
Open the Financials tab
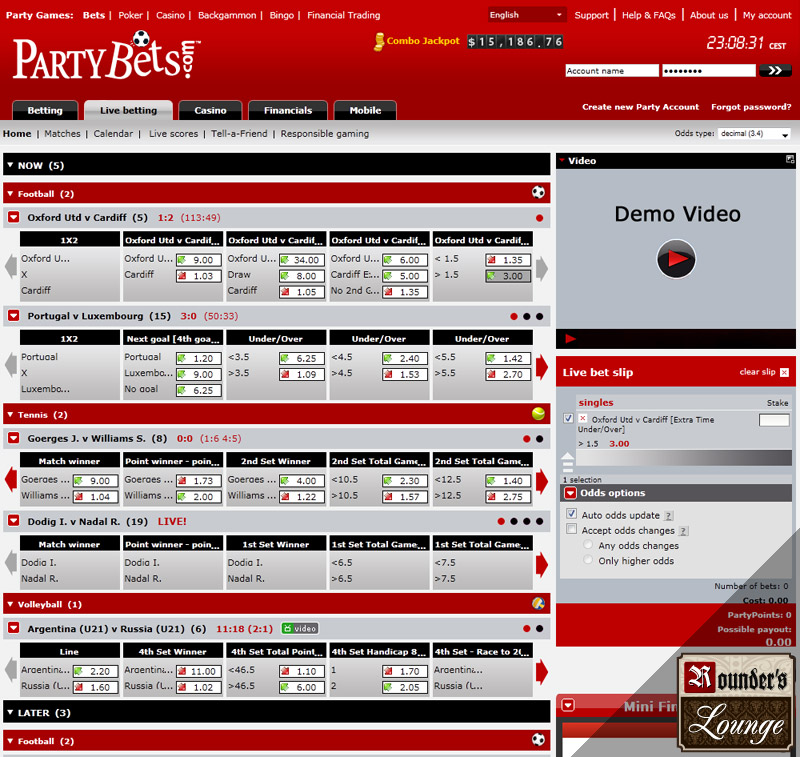pyautogui.click(x=288, y=110)
